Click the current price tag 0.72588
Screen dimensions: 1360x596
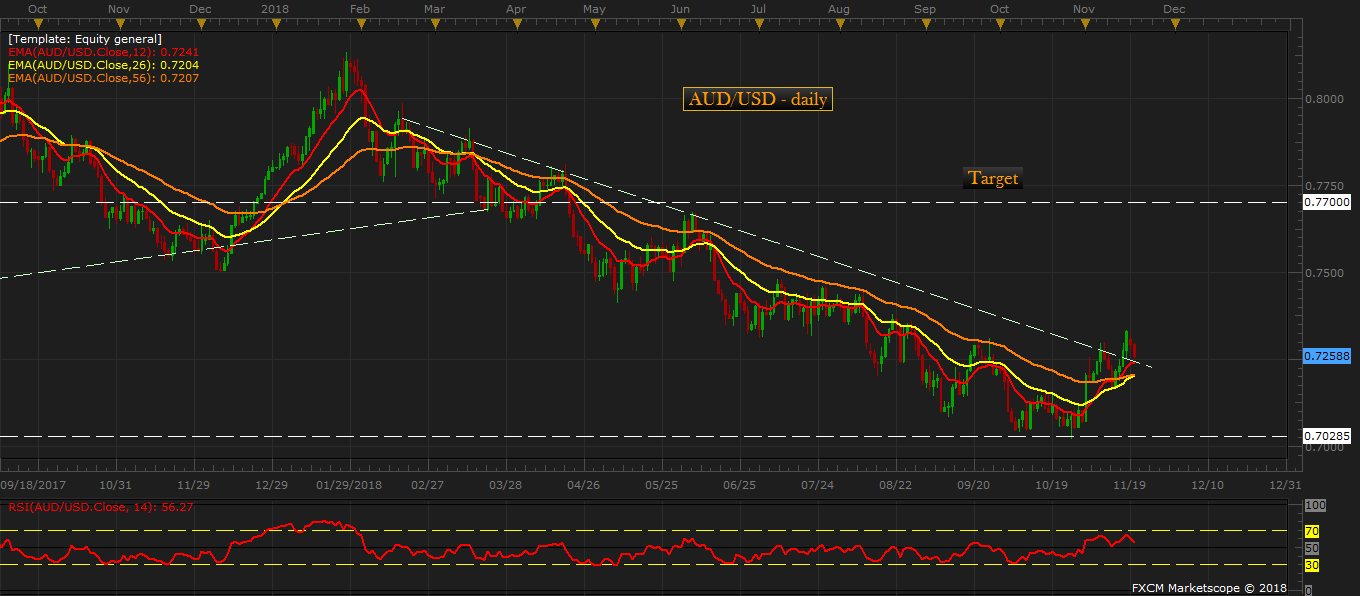pyautogui.click(x=1328, y=355)
